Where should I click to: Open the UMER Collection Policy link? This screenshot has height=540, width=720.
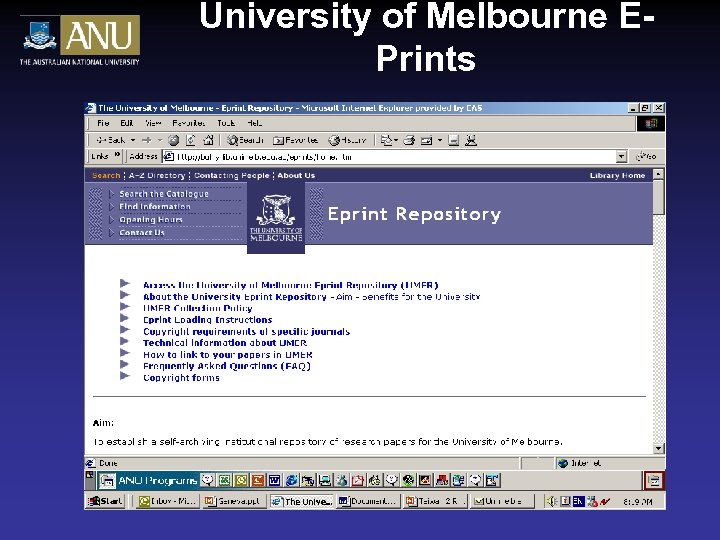point(197,309)
